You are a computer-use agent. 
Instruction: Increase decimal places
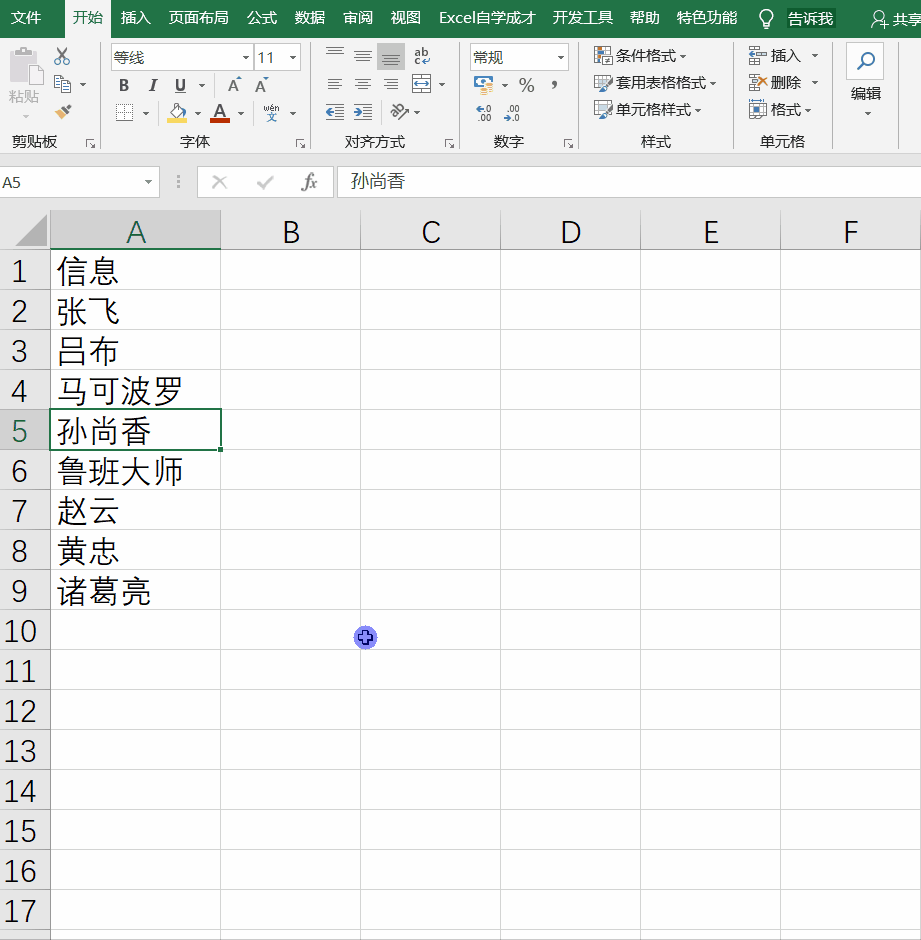coord(483,112)
